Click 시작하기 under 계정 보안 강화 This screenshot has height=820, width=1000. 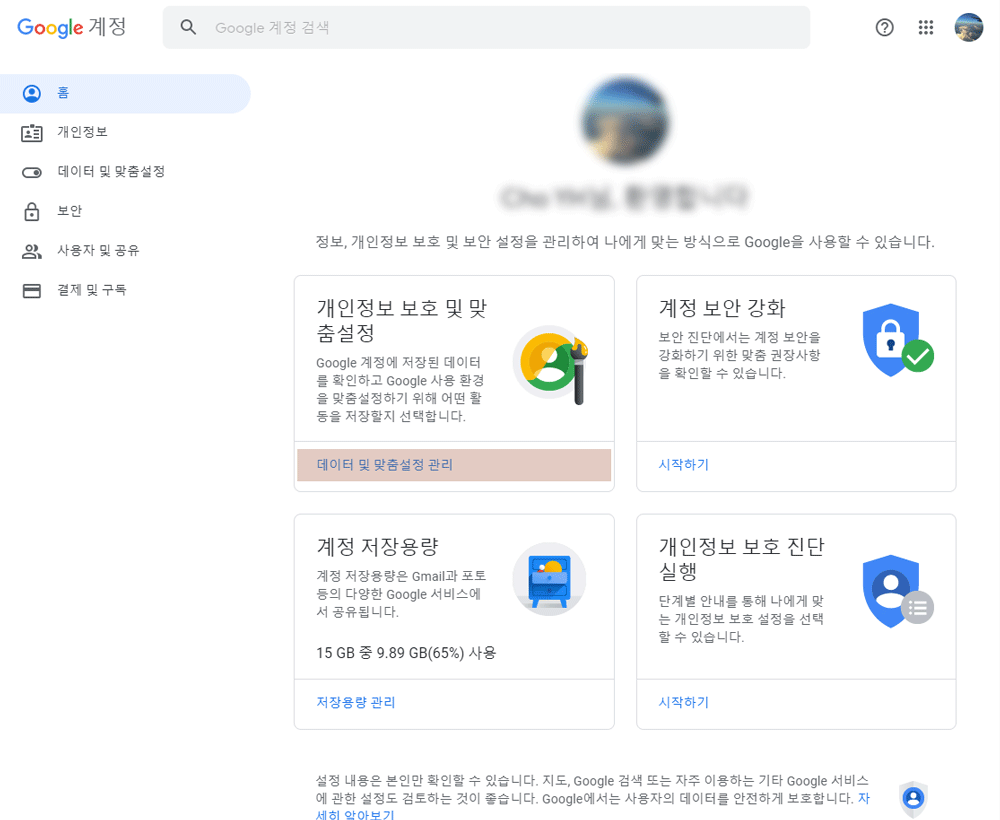[684, 464]
